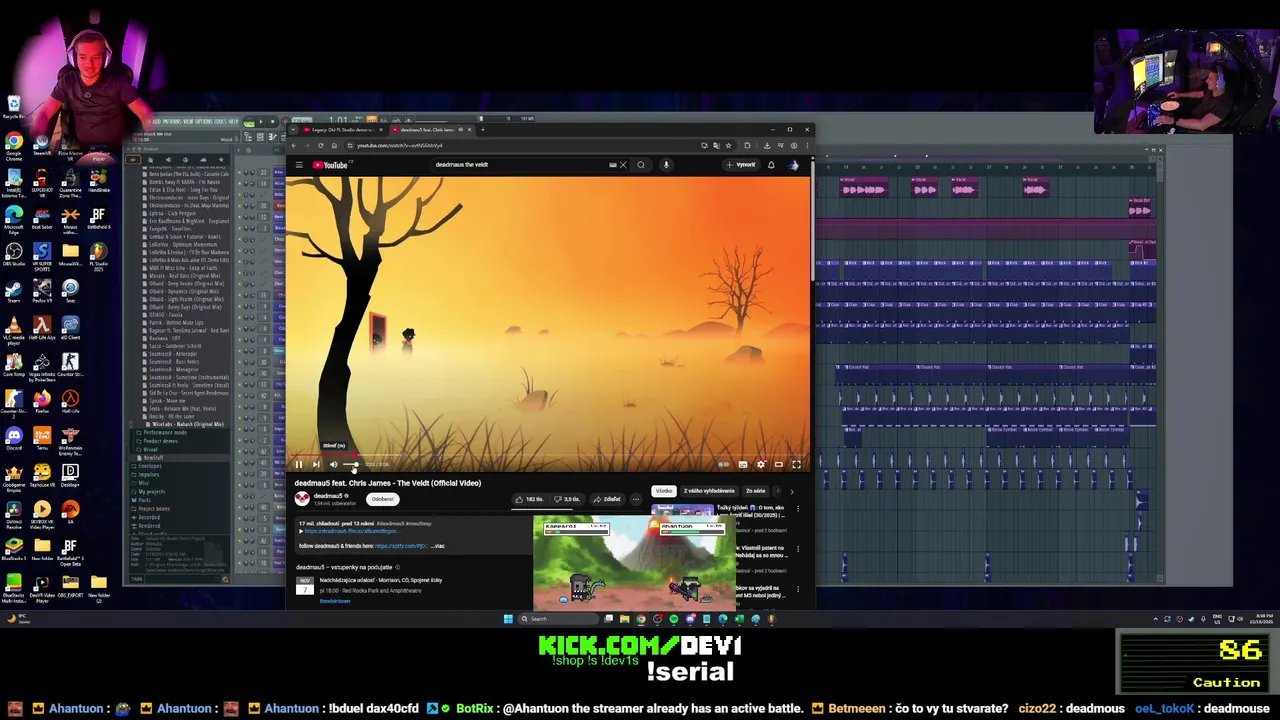
Task: Expand the Envelopes folder in the FL browser
Action: pyautogui.click(x=150, y=466)
